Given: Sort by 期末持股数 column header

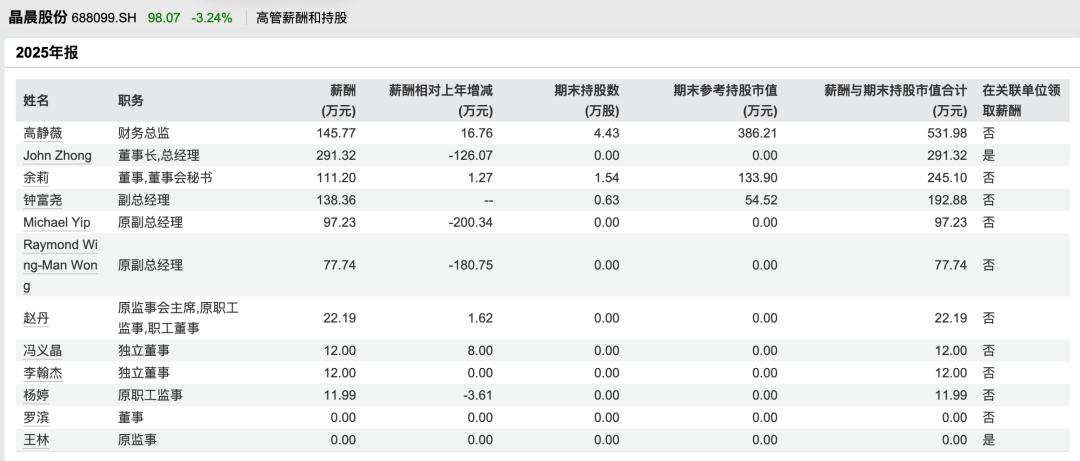Looking at the screenshot, I should 587,101.
